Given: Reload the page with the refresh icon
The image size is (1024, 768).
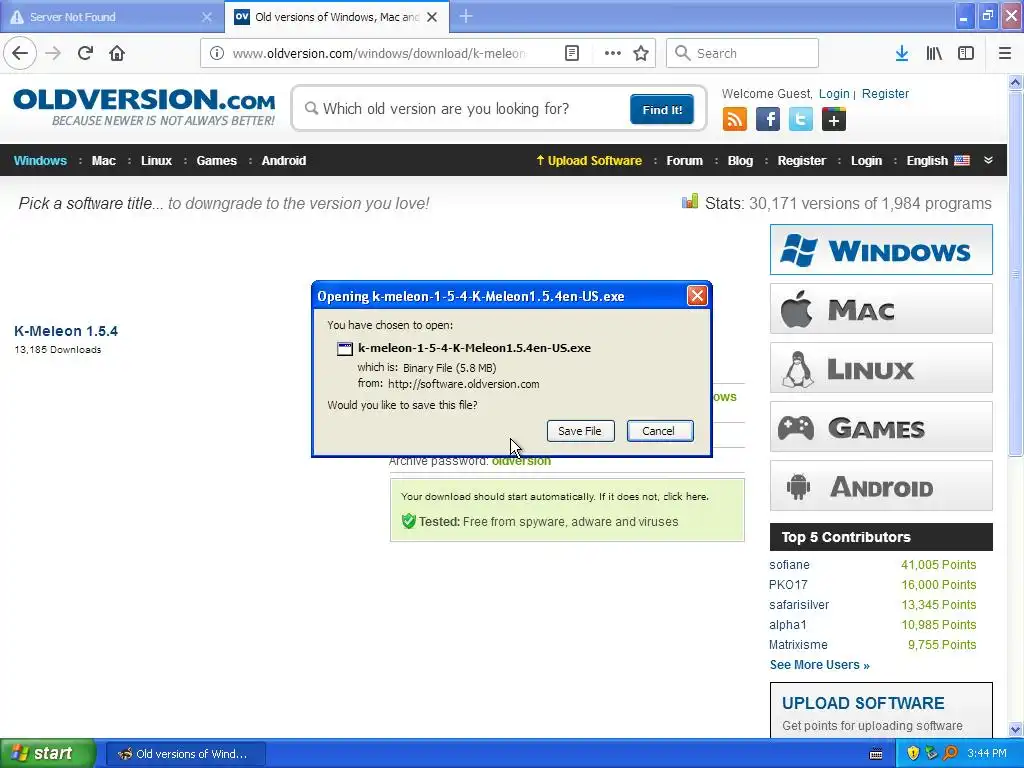Looking at the screenshot, I should click(85, 54).
